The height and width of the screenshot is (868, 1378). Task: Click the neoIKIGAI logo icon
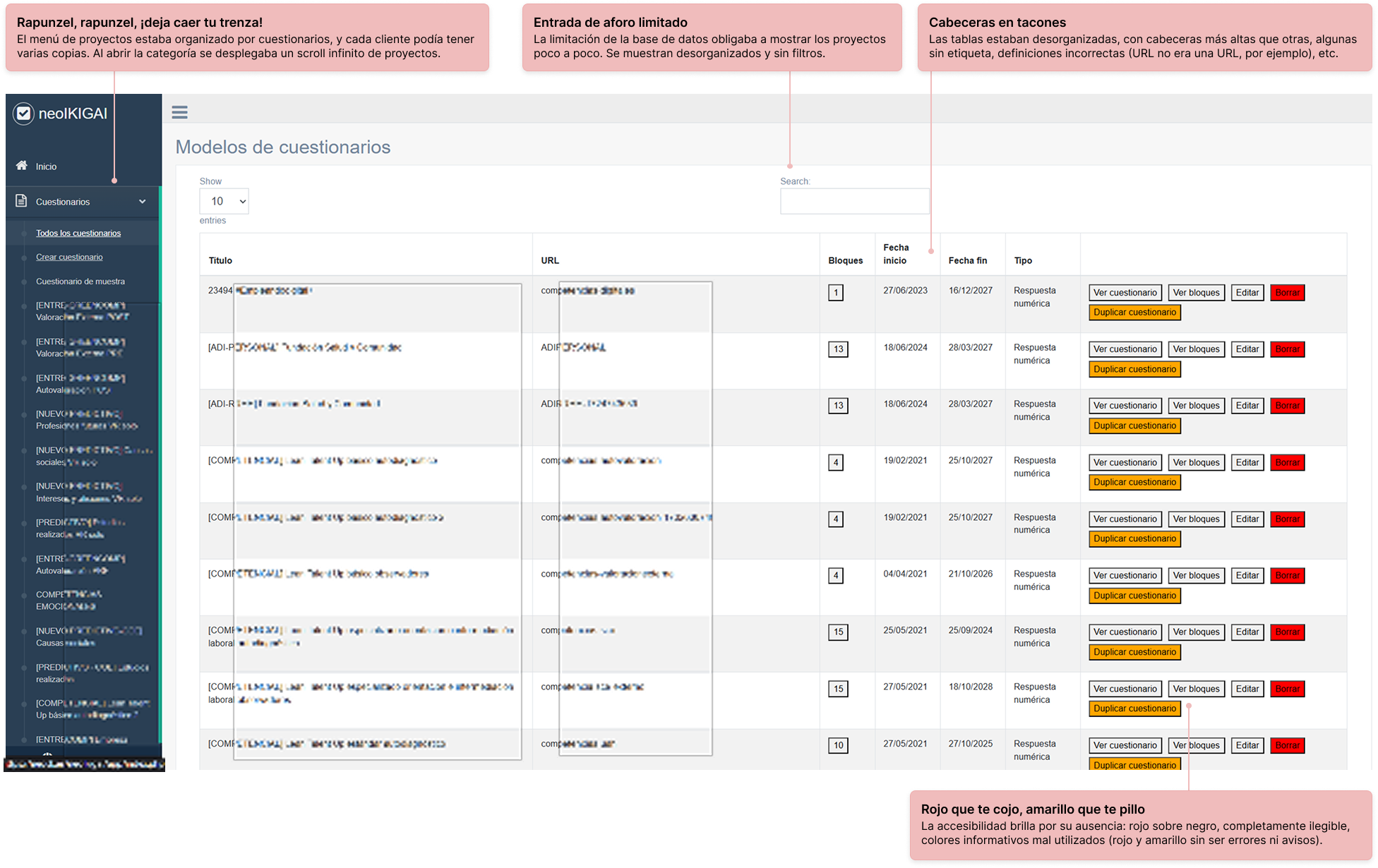(23, 114)
